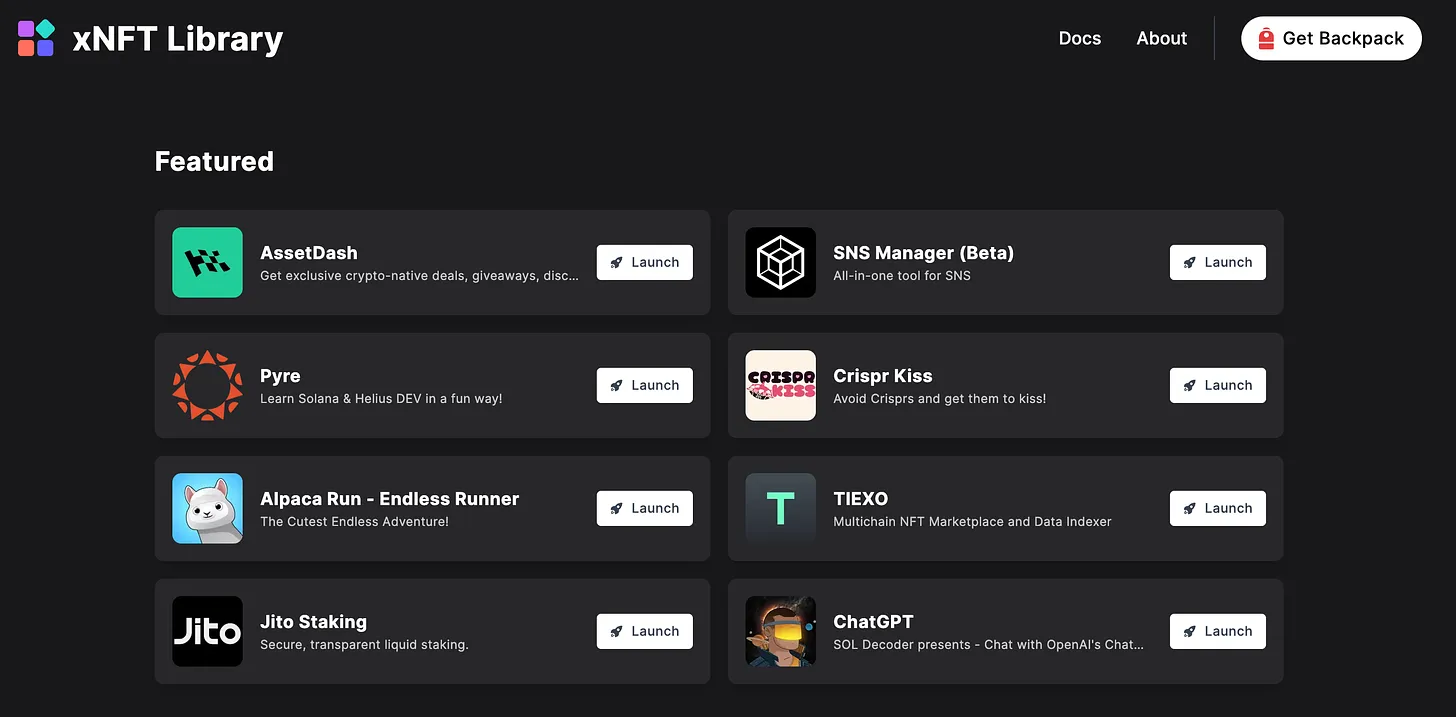Open the Docs navigation item
This screenshot has width=1456, height=717.
pos(1079,38)
